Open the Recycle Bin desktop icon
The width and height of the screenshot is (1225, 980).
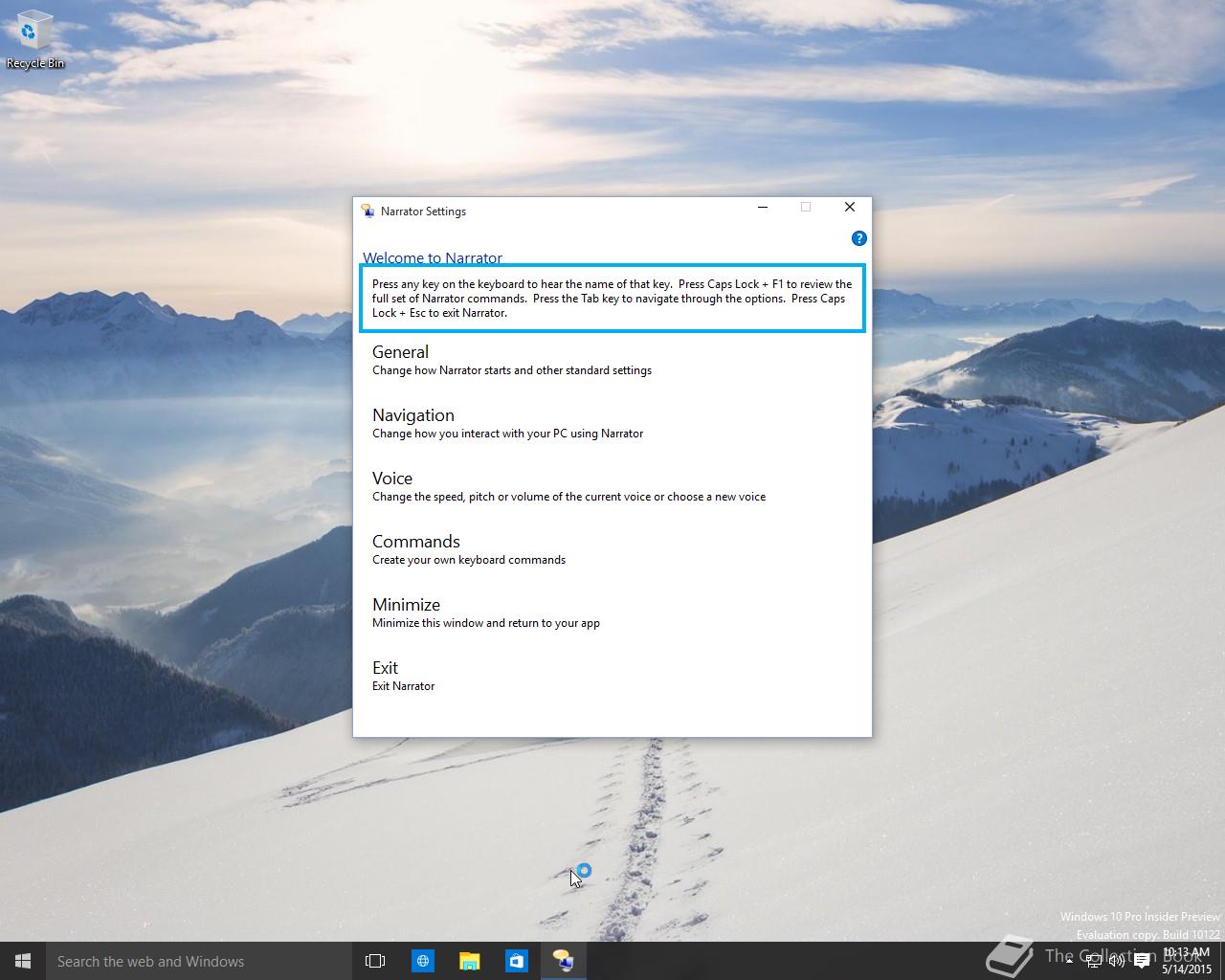[x=35, y=40]
